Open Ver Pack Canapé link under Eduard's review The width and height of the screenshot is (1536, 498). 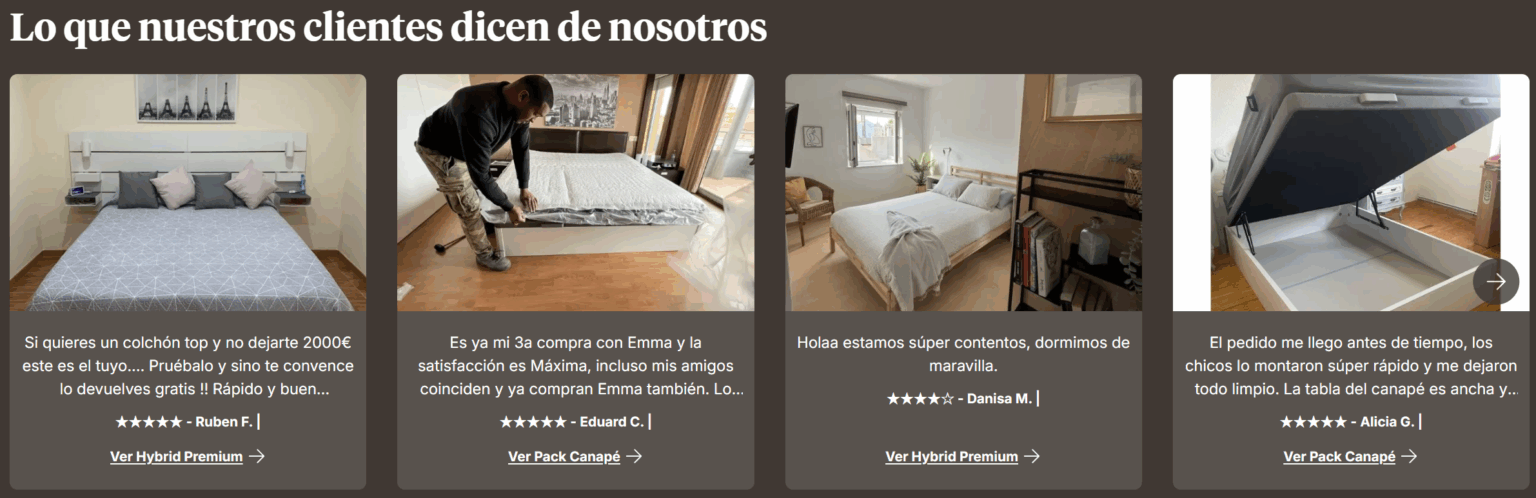coord(564,457)
